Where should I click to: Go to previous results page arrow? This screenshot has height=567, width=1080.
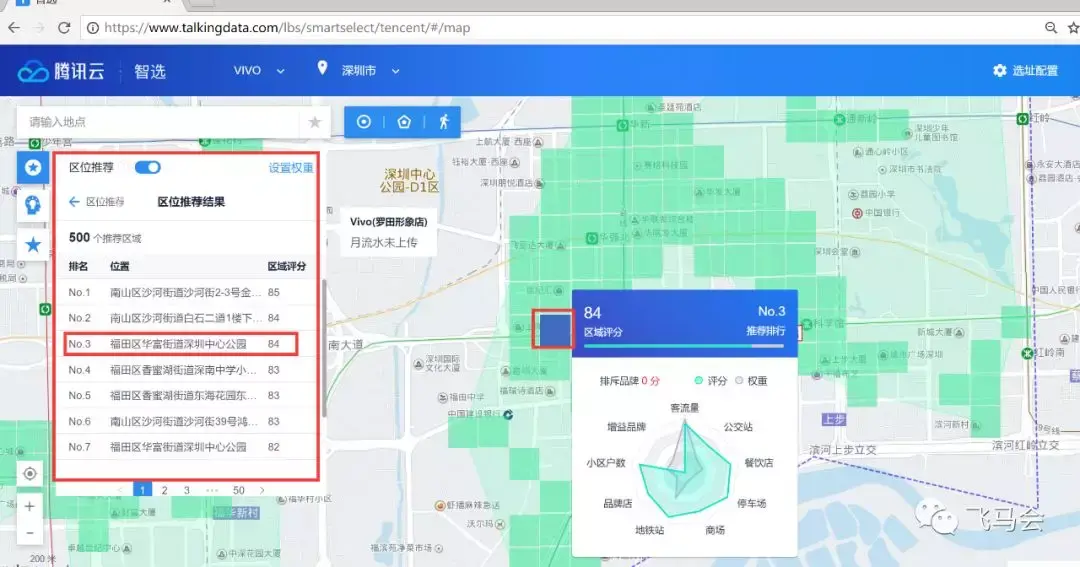point(120,491)
